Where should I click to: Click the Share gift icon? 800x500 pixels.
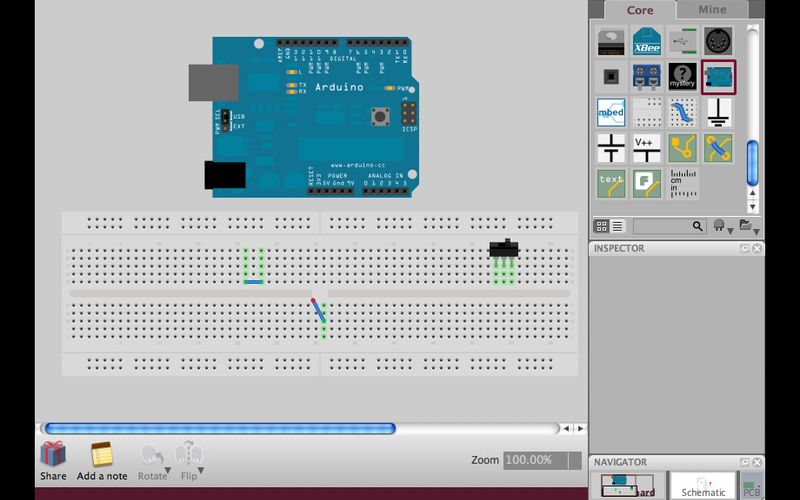(x=53, y=454)
